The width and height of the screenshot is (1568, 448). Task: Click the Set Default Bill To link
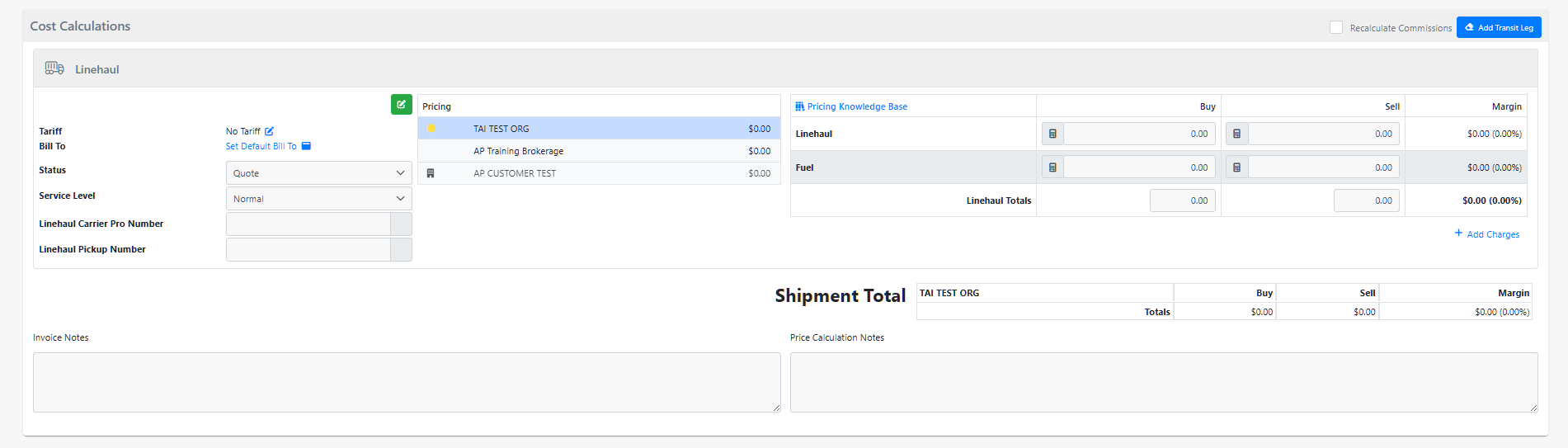261,146
